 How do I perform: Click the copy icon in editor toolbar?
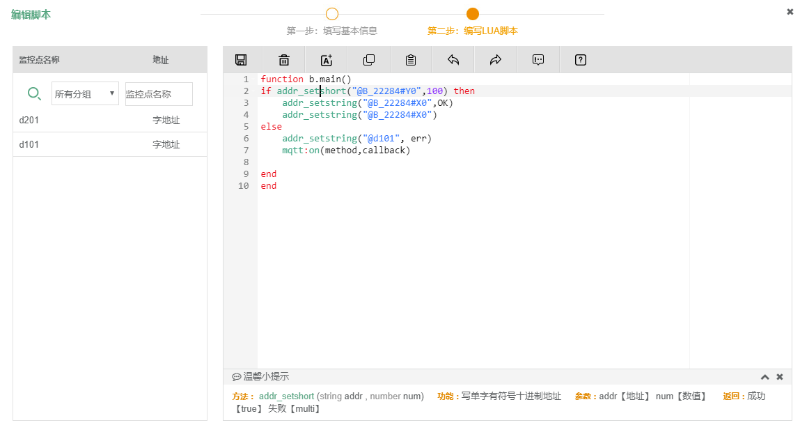tap(369, 60)
